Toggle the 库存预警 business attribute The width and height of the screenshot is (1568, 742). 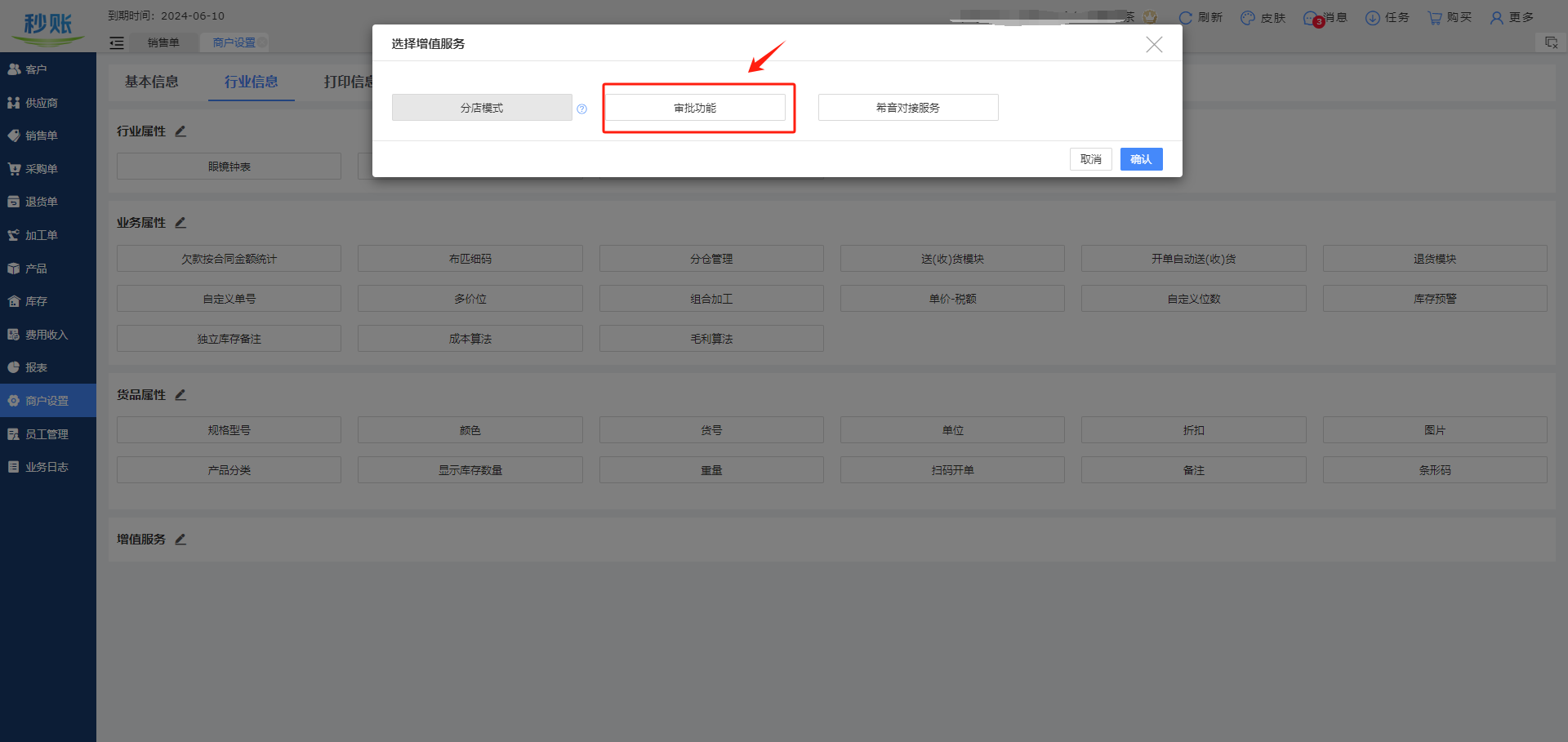pos(1435,299)
